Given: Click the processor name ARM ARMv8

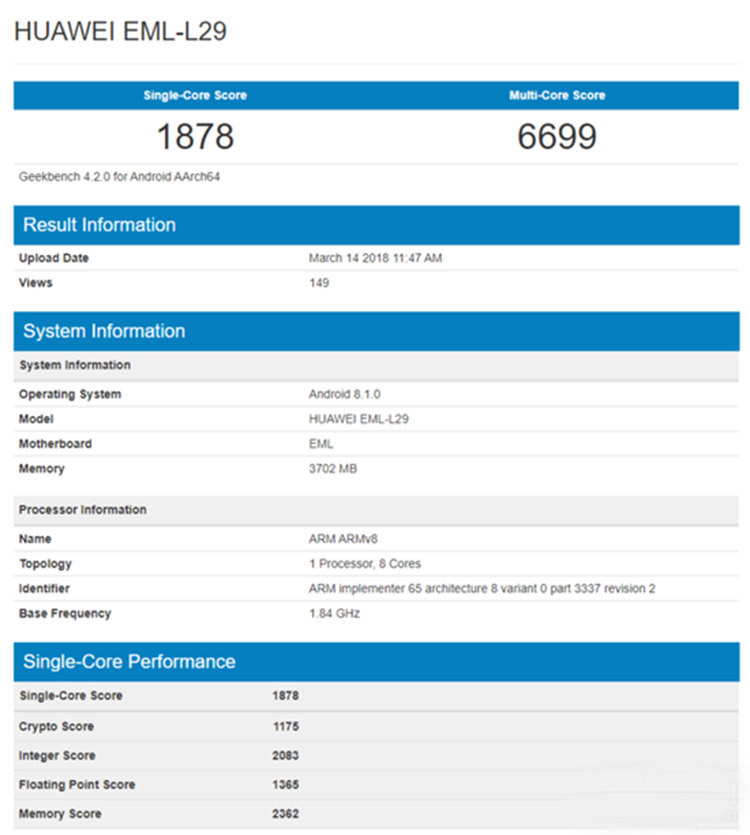Looking at the screenshot, I should tap(343, 539).
